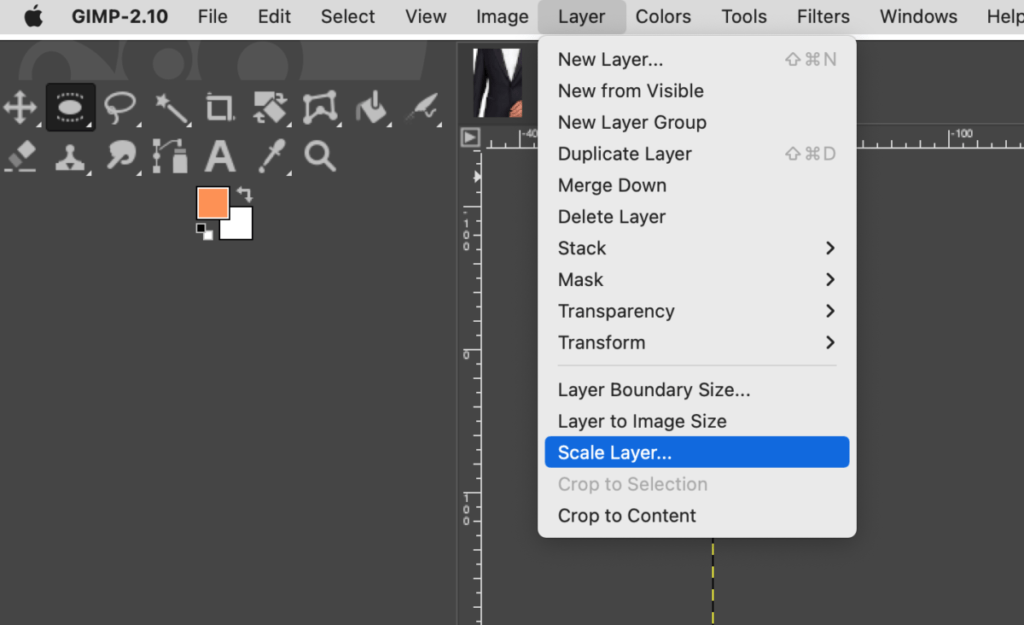Reset colors to default black and white
Viewport: 1024px width, 625px height.
[x=204, y=232]
